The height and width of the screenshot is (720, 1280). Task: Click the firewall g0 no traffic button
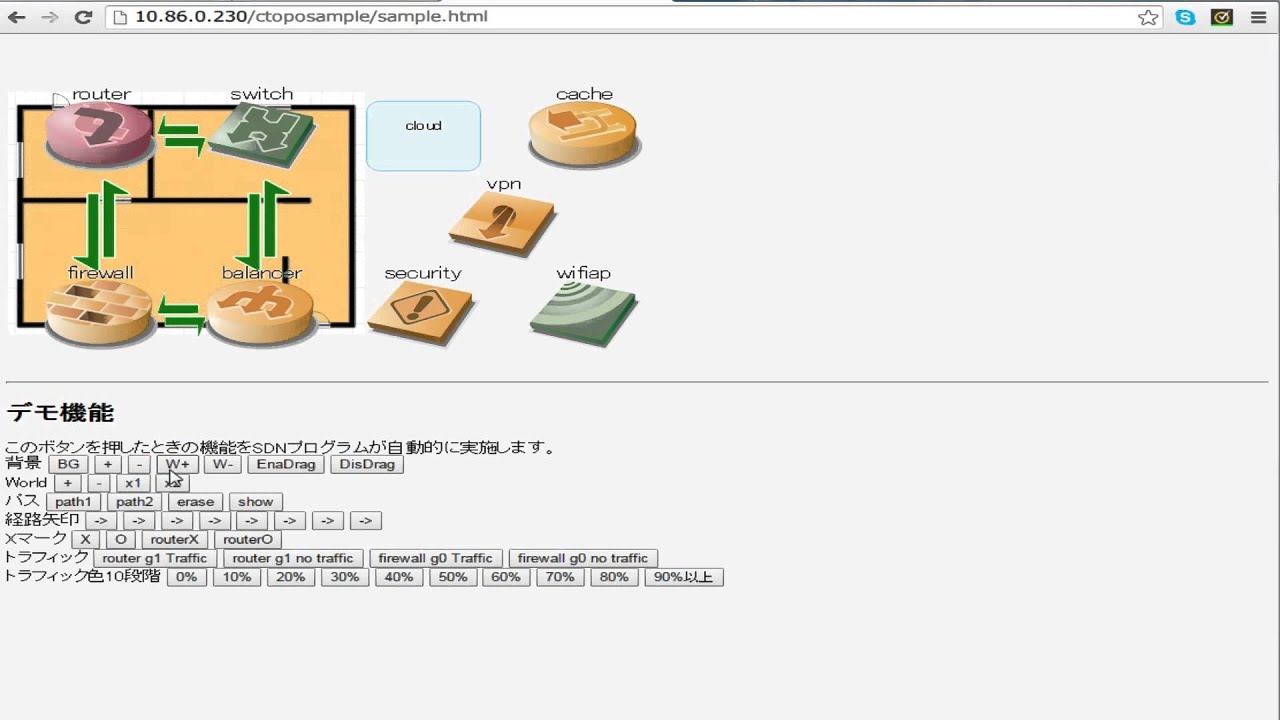tap(583, 559)
